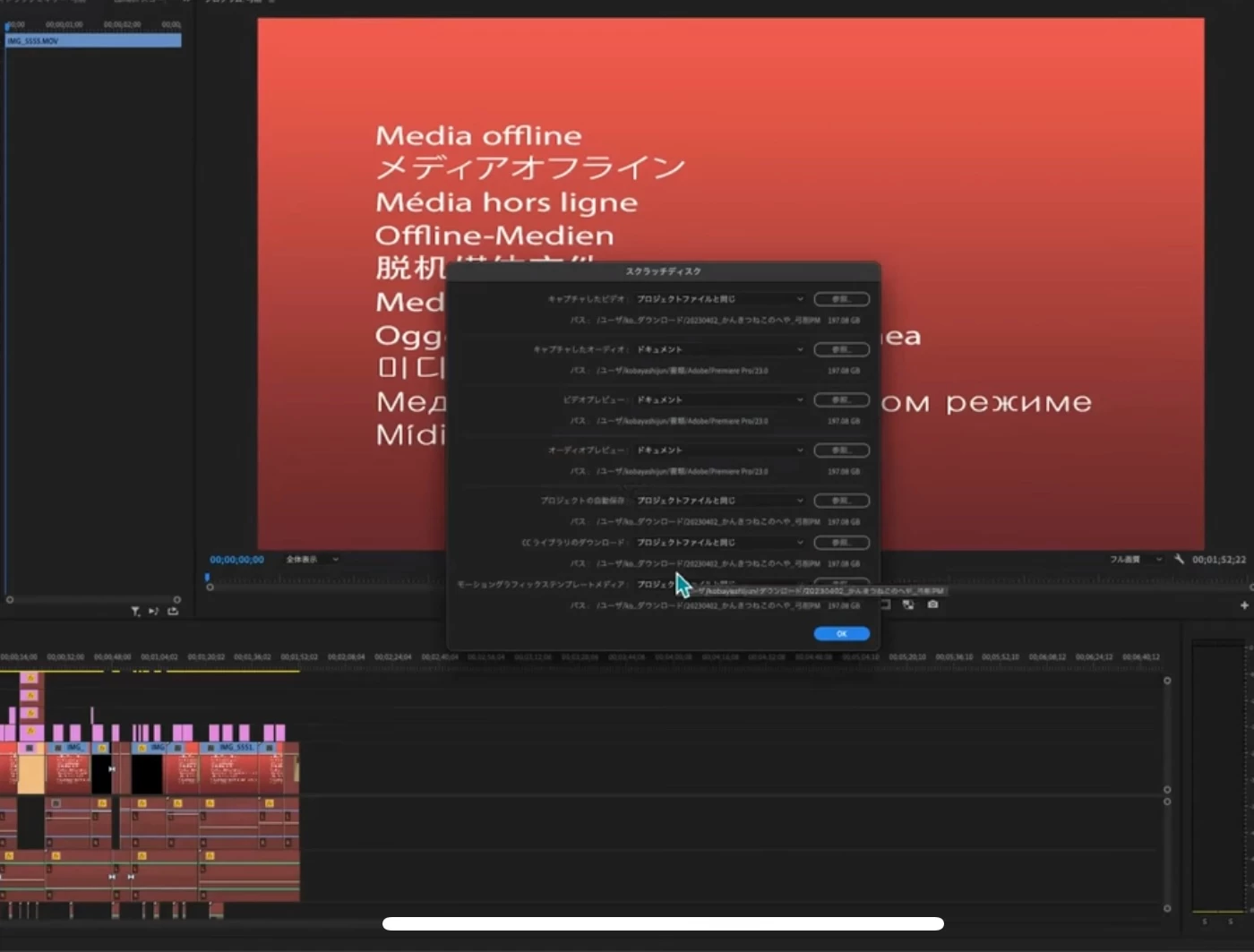Click the 00;05;20;10 mark on timeline ruler
The image size is (1254, 952).
point(907,657)
